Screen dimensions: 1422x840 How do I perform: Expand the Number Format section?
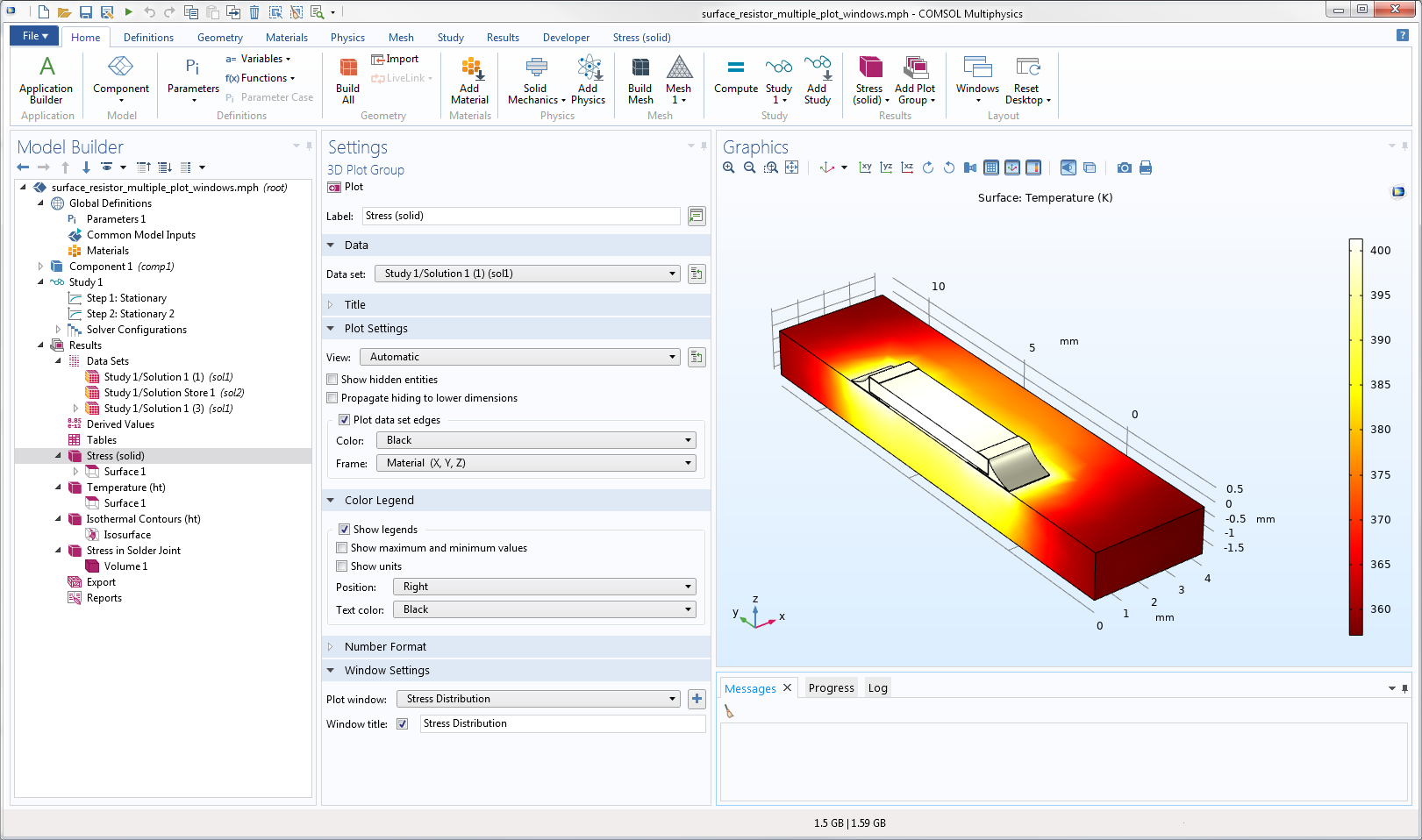385,646
